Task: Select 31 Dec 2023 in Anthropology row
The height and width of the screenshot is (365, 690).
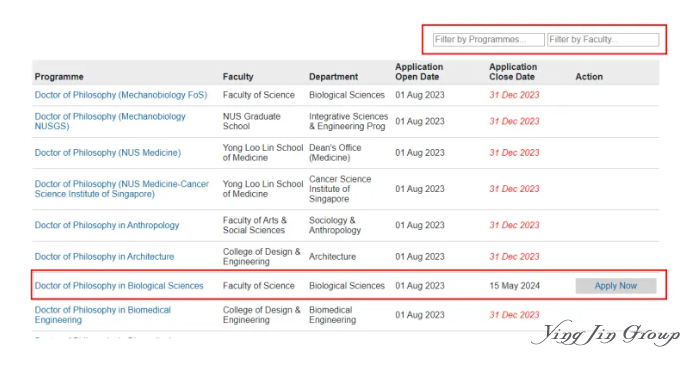Action: (514, 225)
